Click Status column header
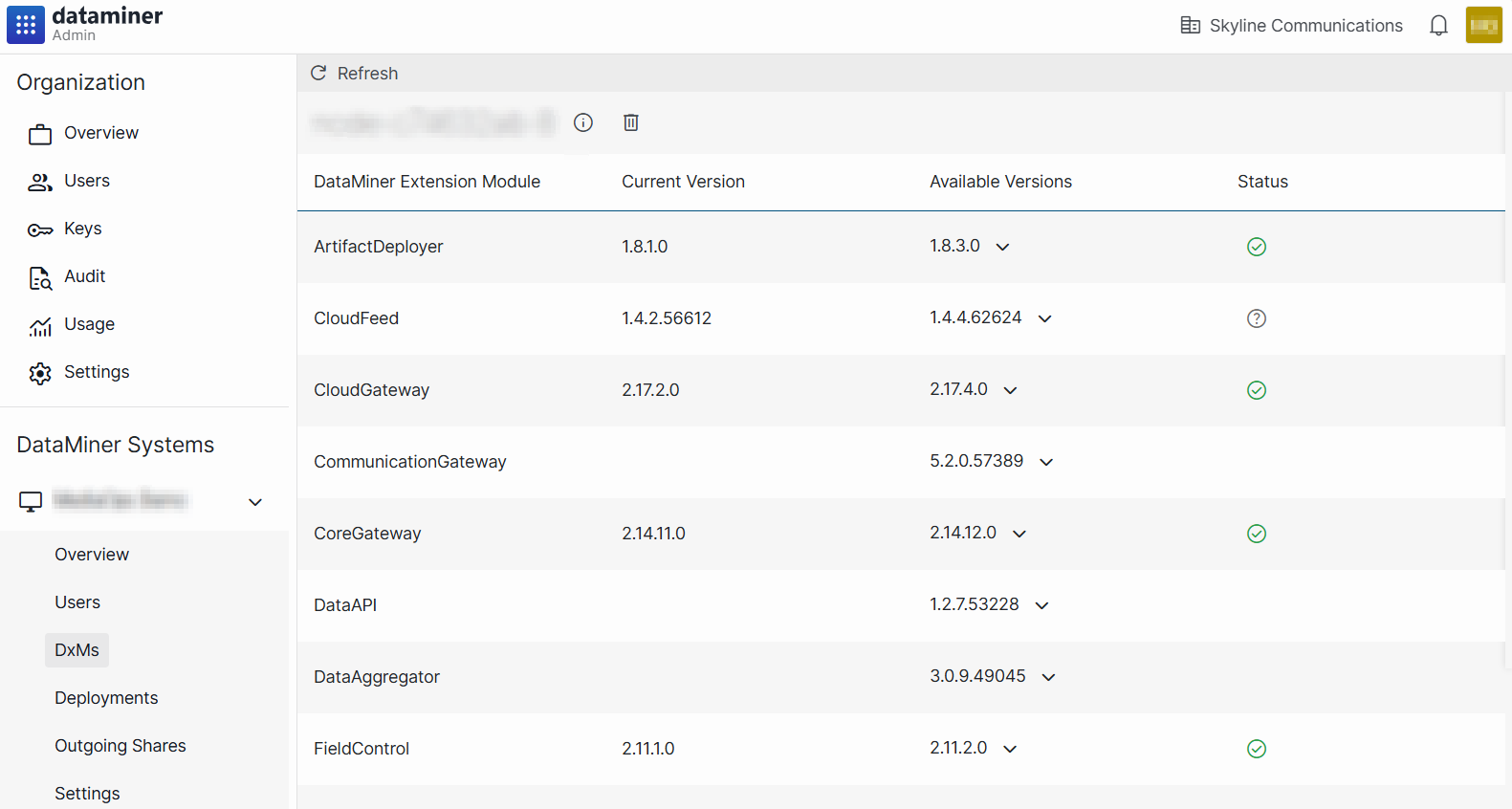1512x809 pixels. click(x=1262, y=182)
